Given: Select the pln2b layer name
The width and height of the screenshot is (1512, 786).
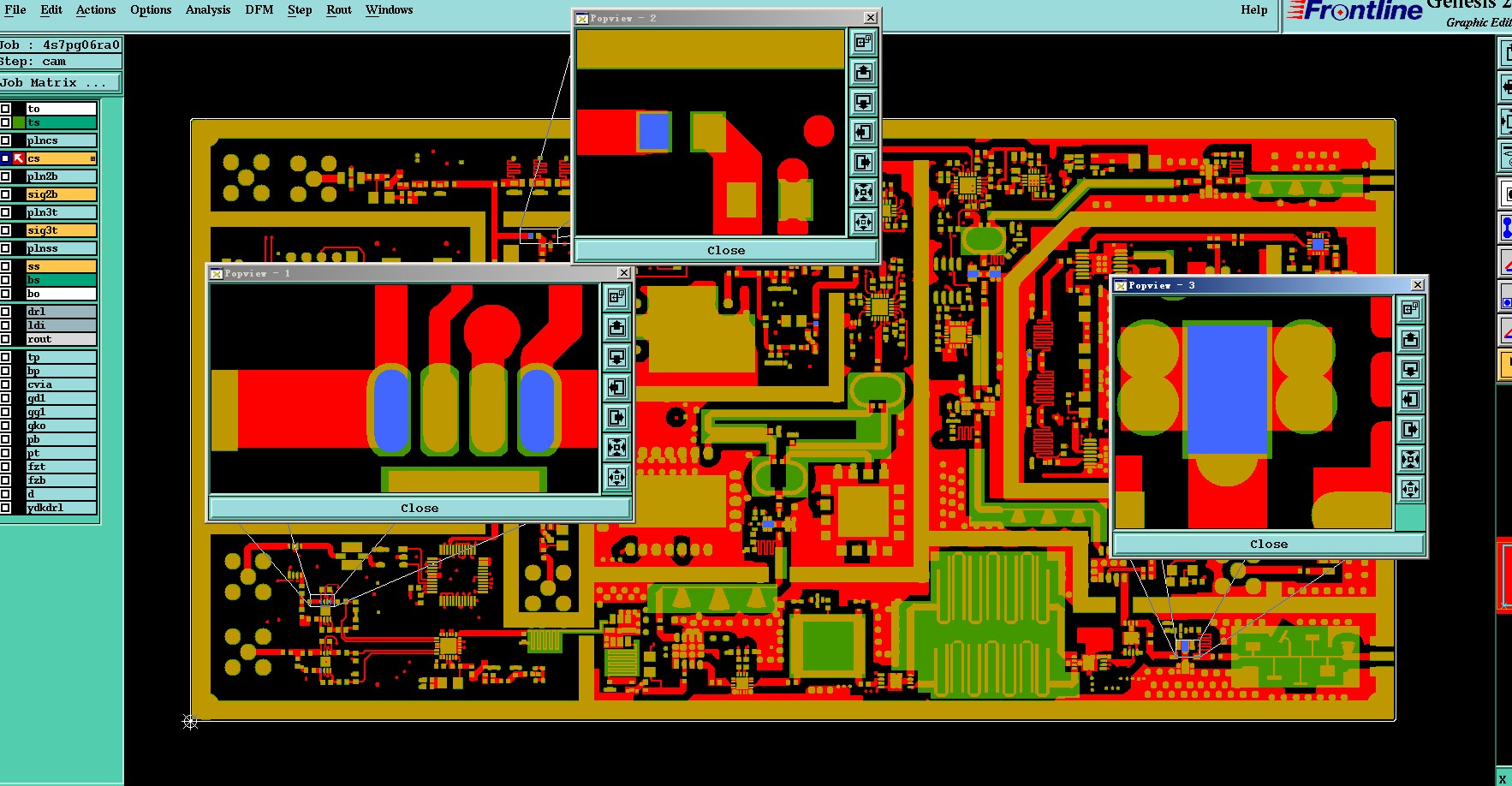Looking at the screenshot, I should [x=61, y=176].
